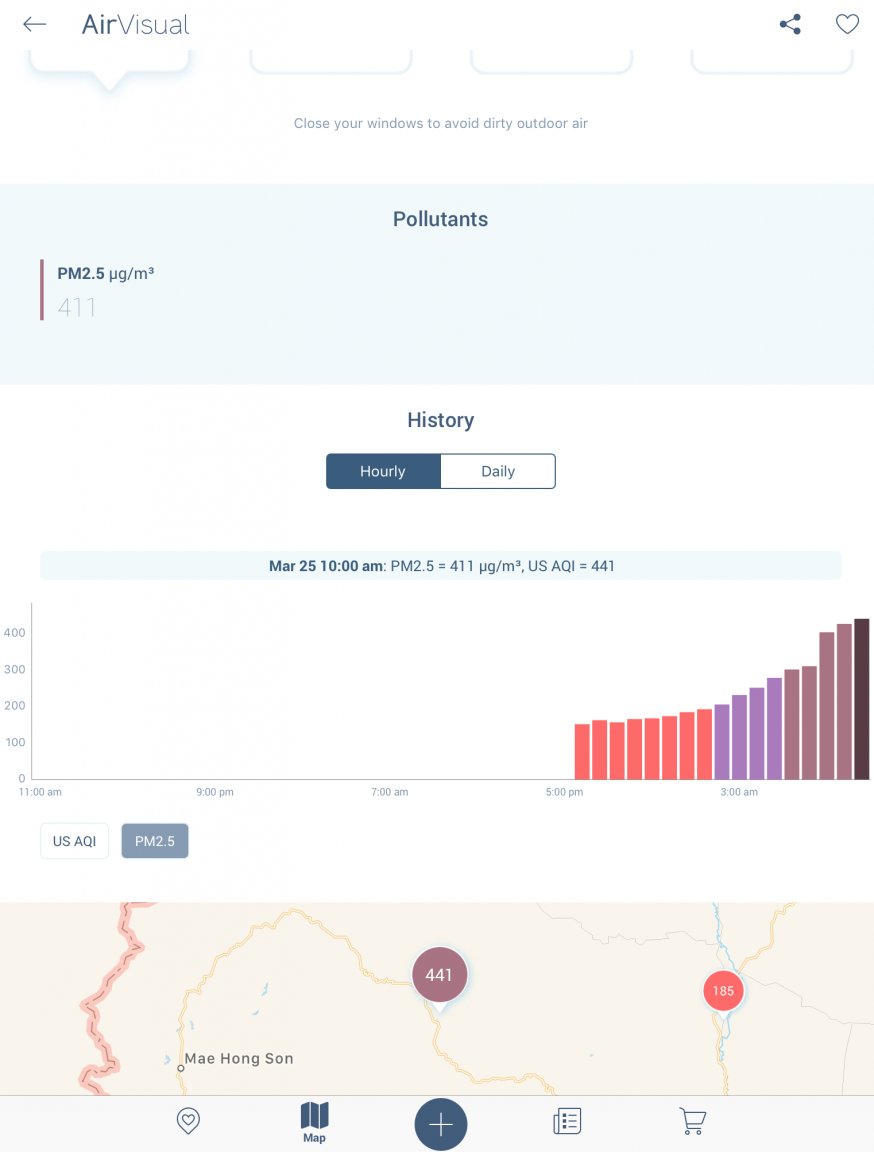The width and height of the screenshot is (874, 1152).
Task: Select the Map tab icon
Action: tap(314, 1121)
